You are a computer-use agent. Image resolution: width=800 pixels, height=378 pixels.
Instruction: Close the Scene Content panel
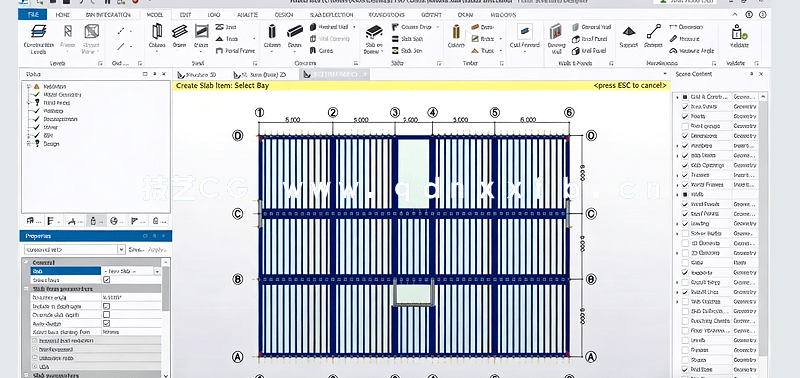coord(761,74)
